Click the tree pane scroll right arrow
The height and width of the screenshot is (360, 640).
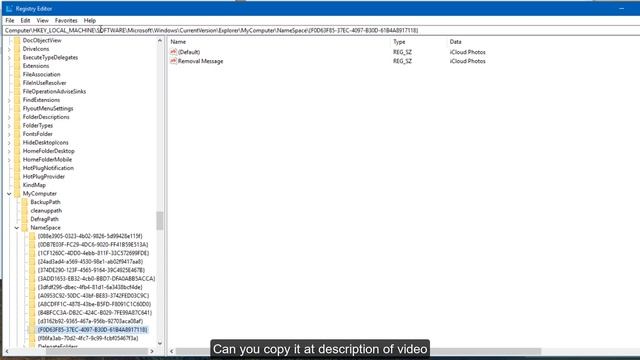pyautogui.click(x=152, y=351)
